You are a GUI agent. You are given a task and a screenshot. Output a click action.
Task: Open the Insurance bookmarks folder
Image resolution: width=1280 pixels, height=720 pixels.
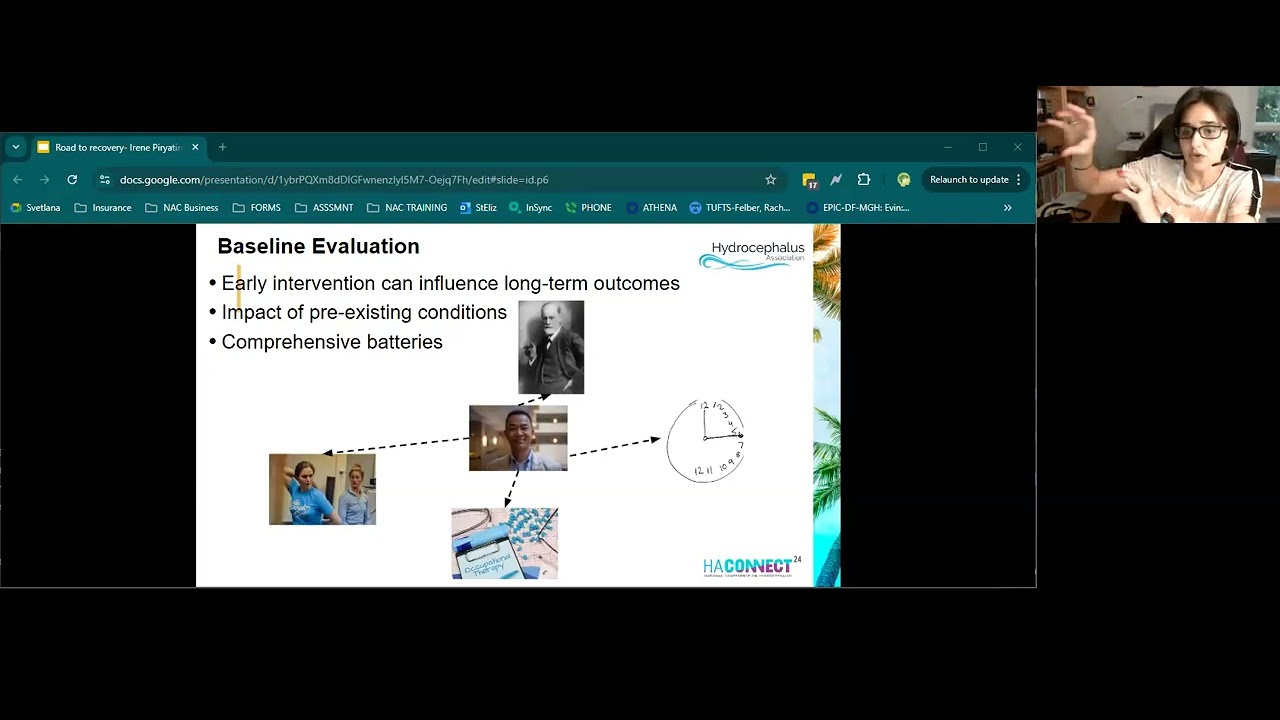pos(103,208)
